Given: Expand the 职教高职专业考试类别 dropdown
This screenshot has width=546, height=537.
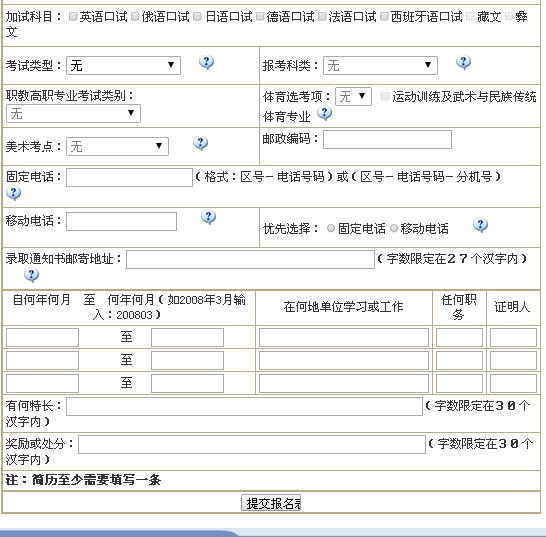Looking at the screenshot, I should click(73, 114).
